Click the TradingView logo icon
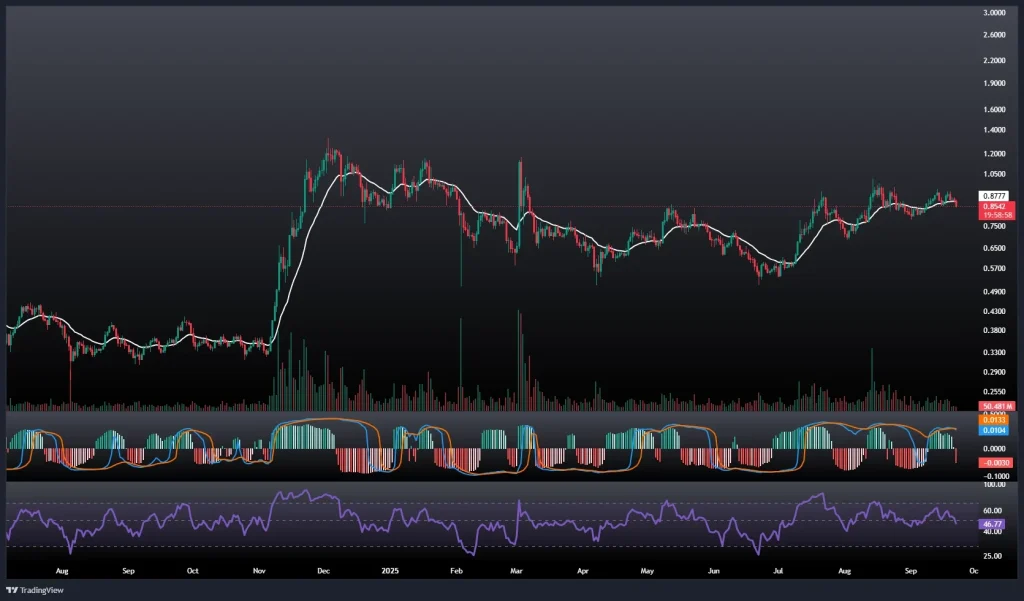1024x601 pixels. pyautogui.click(x=13, y=589)
